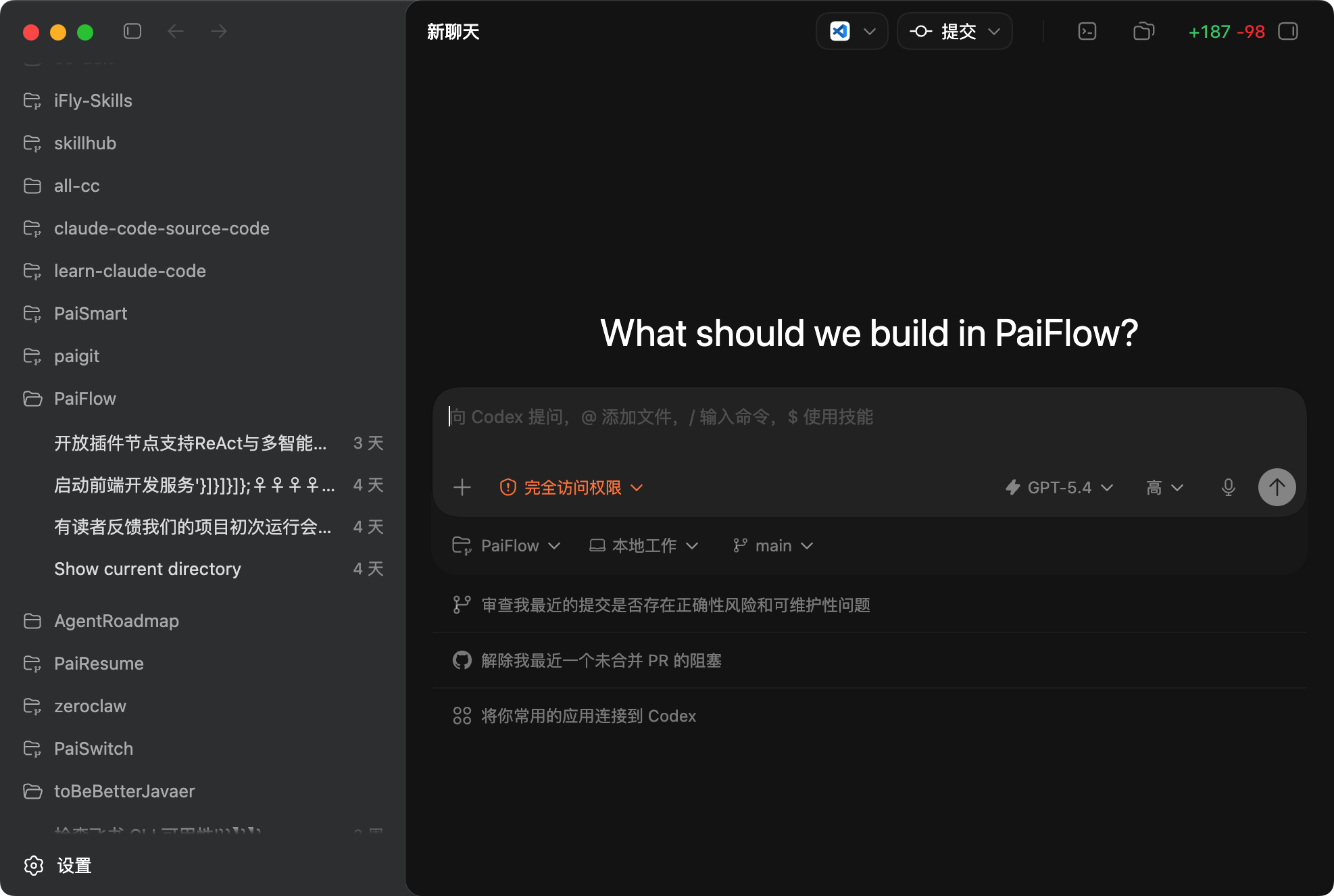This screenshot has width=1334, height=896.
Task: Start voice input with microphone icon
Action: coord(1229,487)
